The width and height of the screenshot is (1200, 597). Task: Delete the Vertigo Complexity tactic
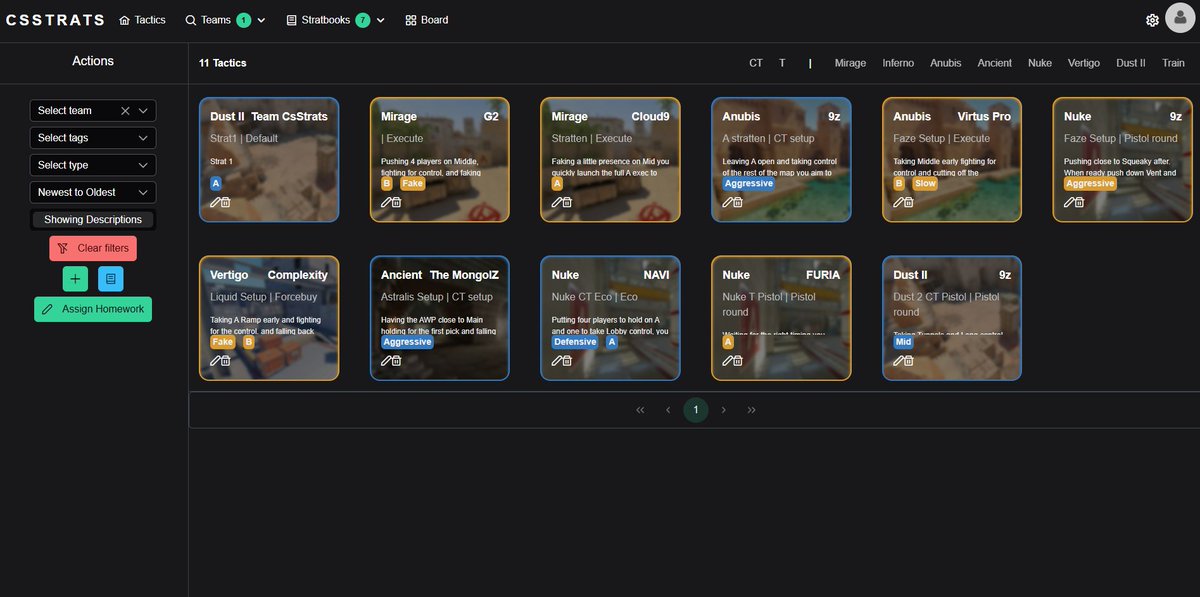(226, 360)
